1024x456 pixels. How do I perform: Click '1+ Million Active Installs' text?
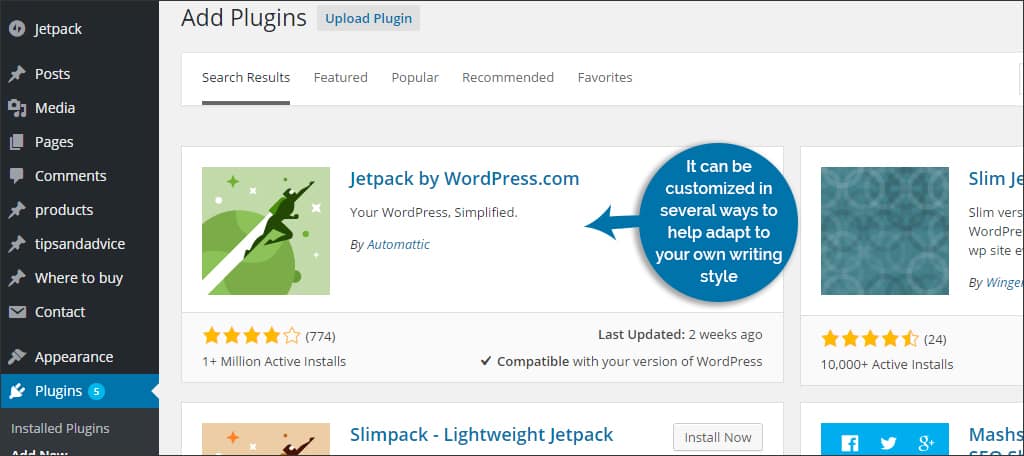274,362
